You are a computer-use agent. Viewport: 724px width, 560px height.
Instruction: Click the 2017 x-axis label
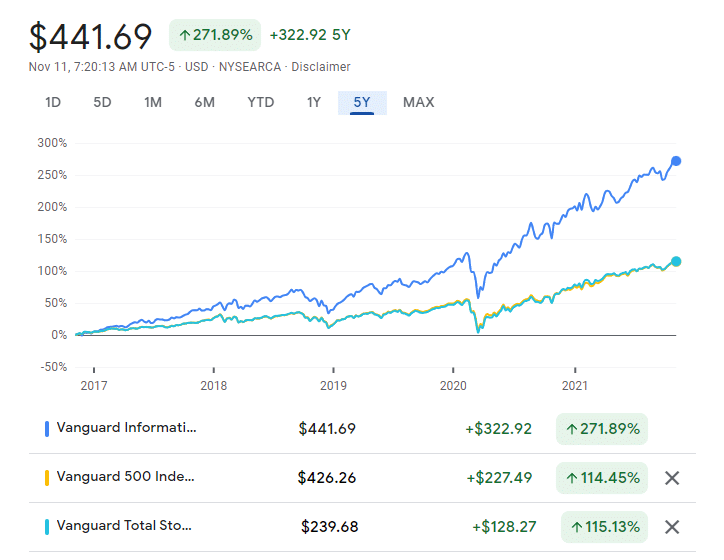(x=94, y=385)
